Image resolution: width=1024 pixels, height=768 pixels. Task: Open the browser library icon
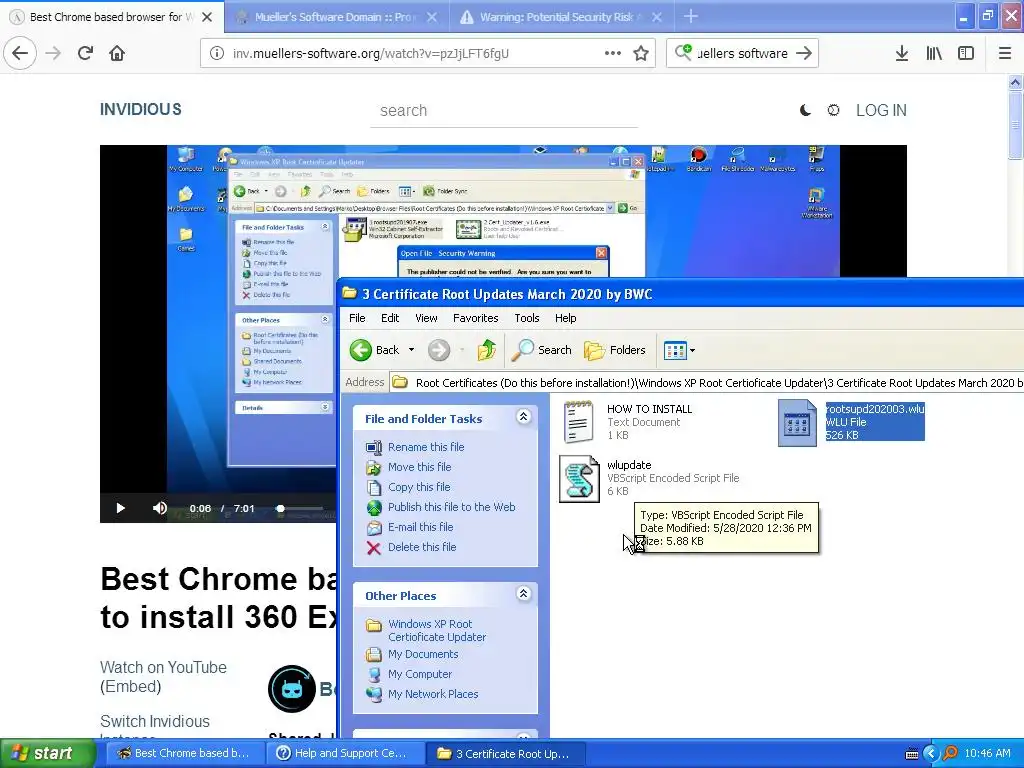tap(934, 53)
